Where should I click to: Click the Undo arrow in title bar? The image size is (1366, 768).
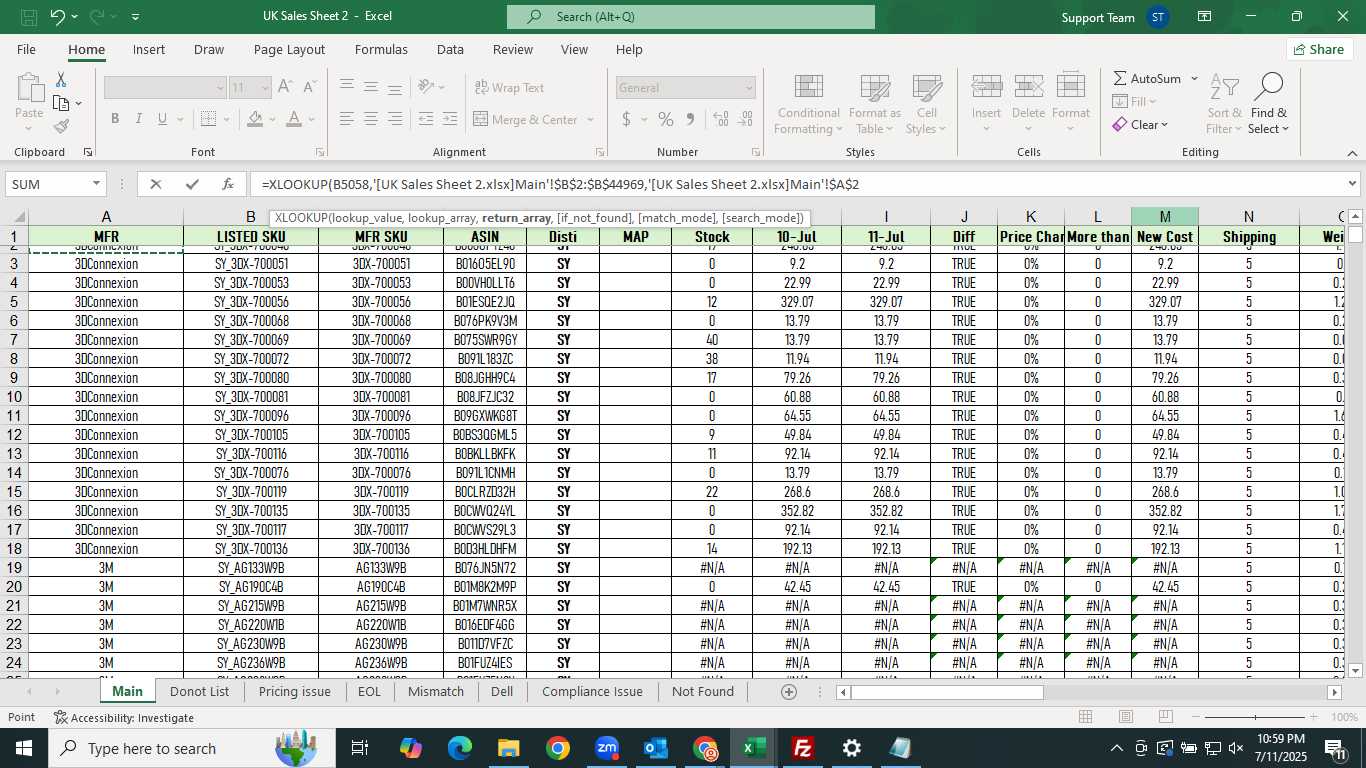pyautogui.click(x=58, y=17)
